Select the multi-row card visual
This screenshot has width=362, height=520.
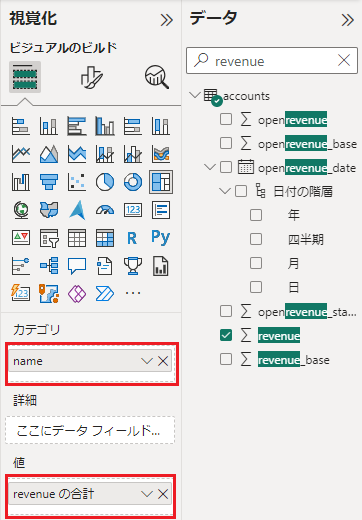coord(161,210)
